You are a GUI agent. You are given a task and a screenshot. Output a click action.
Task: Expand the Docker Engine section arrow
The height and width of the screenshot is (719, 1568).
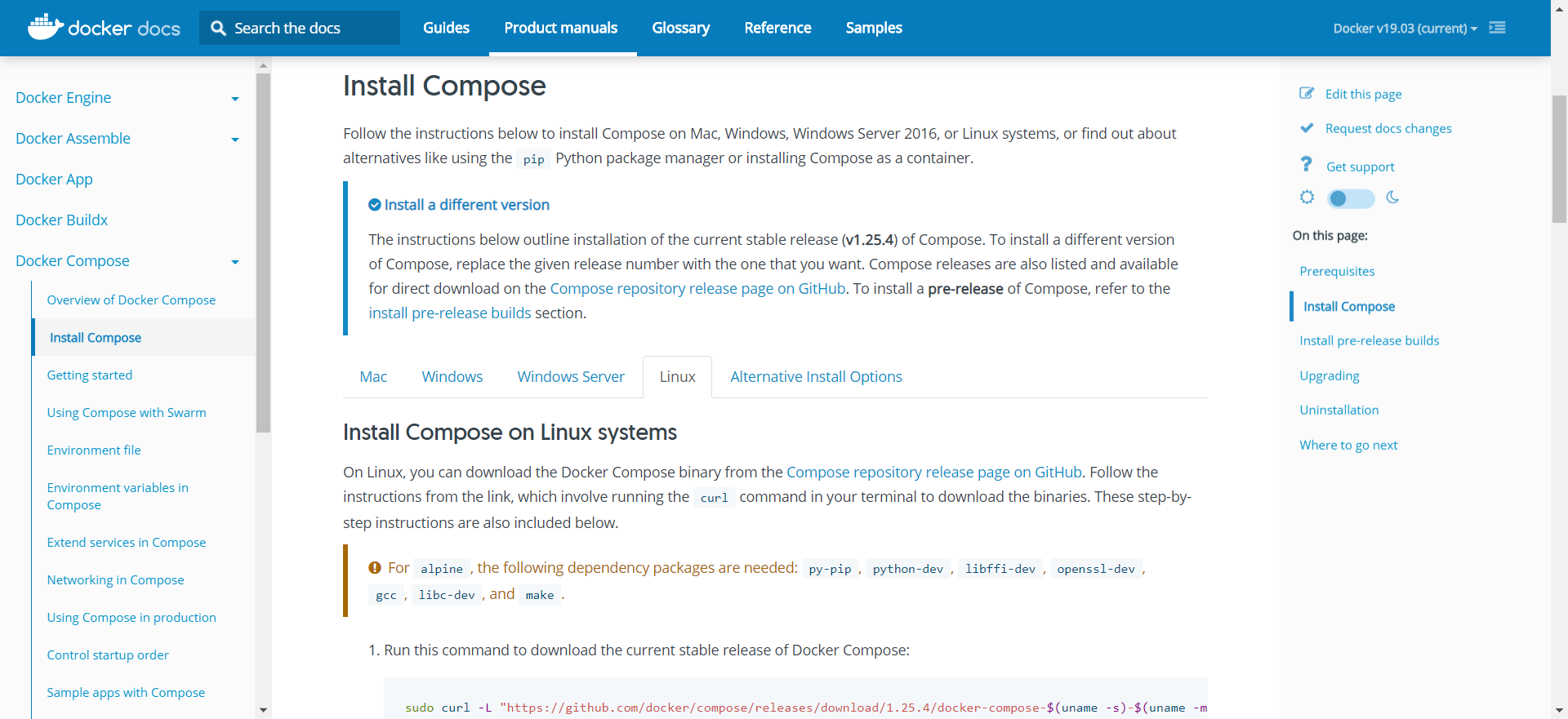[x=235, y=99]
